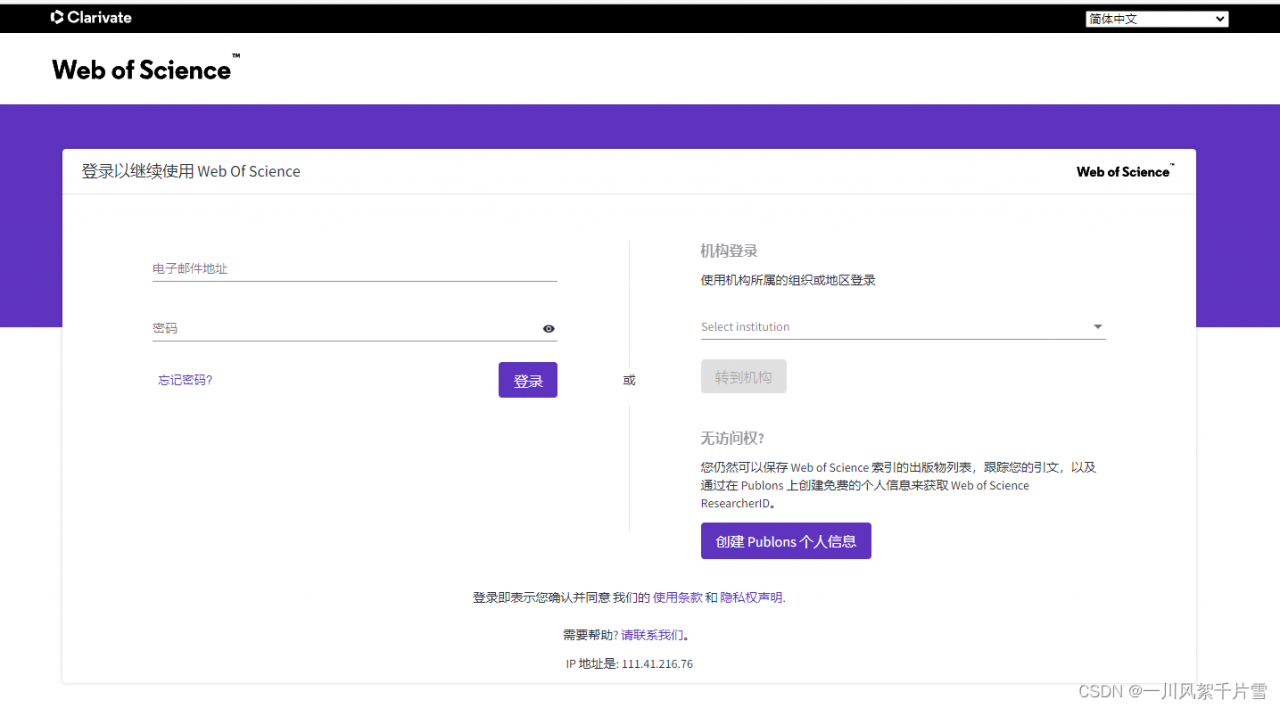Click the Web of Science mark inside login panel
Viewport: 1280px width, 708px height.
[x=1122, y=171]
